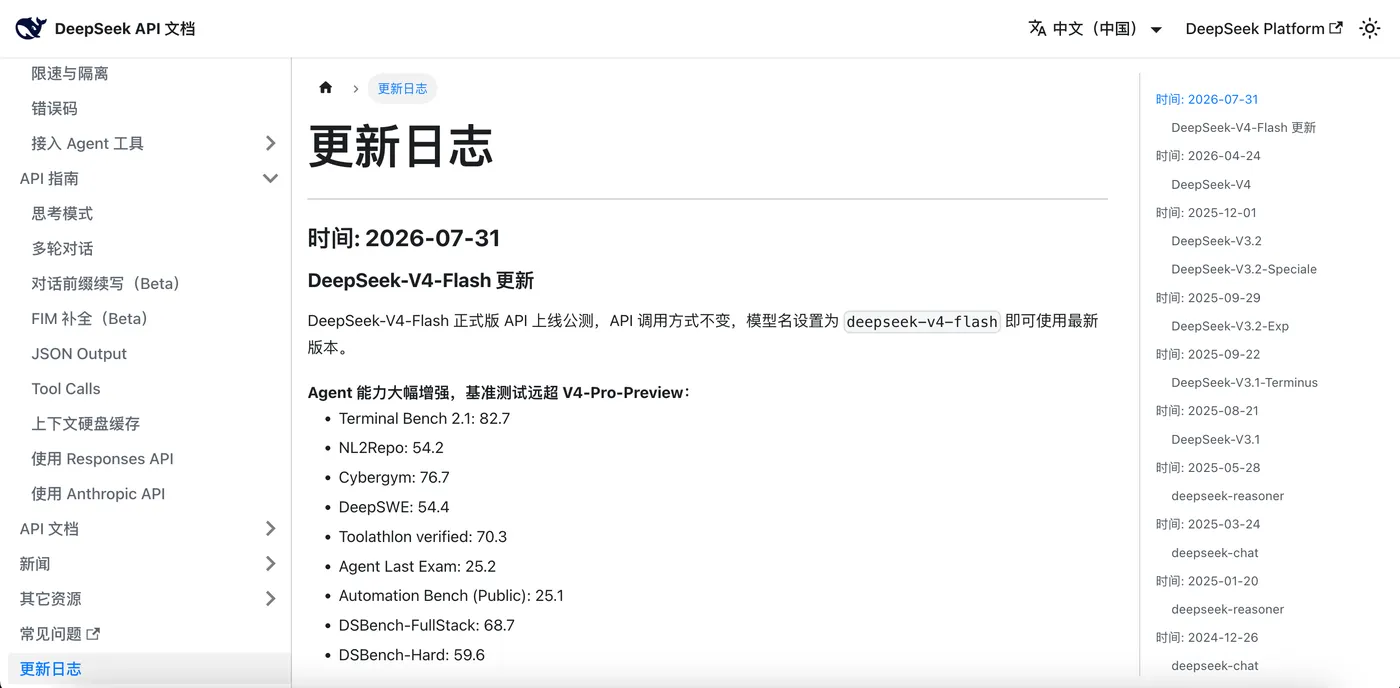1400x688 pixels.
Task: Open 使用 Anthropic API sidebar page
Action: 98,493
